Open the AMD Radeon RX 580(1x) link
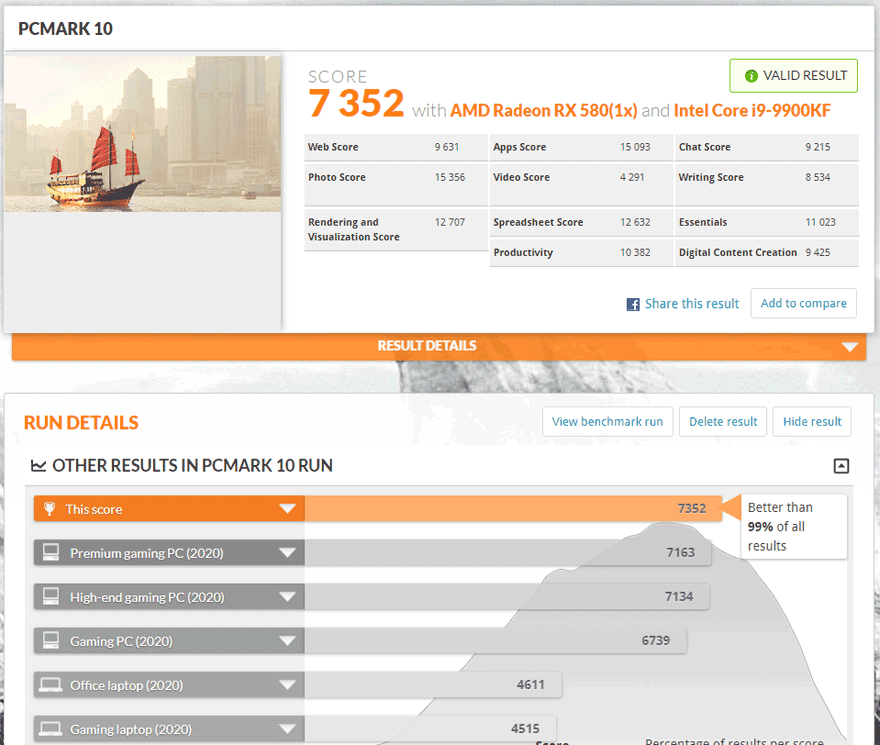Viewport: 880px width, 745px height. pyautogui.click(x=543, y=111)
